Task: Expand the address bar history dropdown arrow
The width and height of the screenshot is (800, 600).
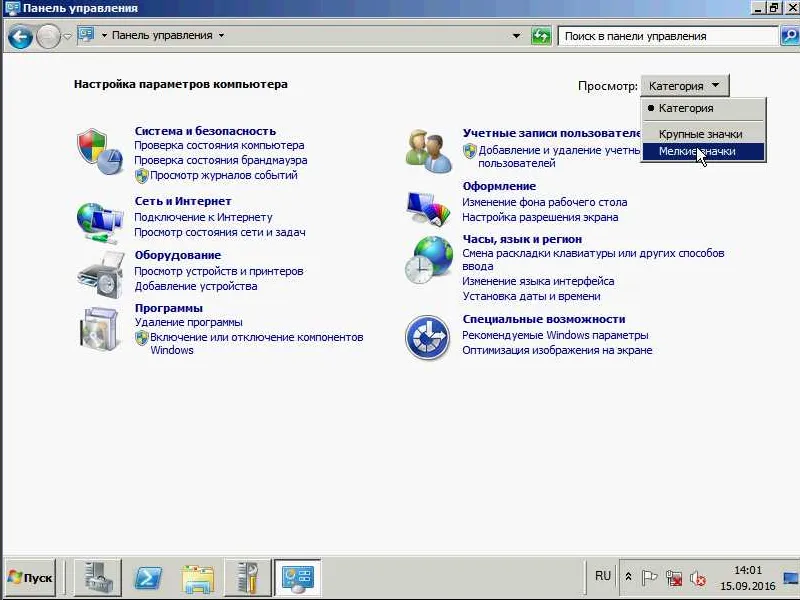Action: point(516,36)
